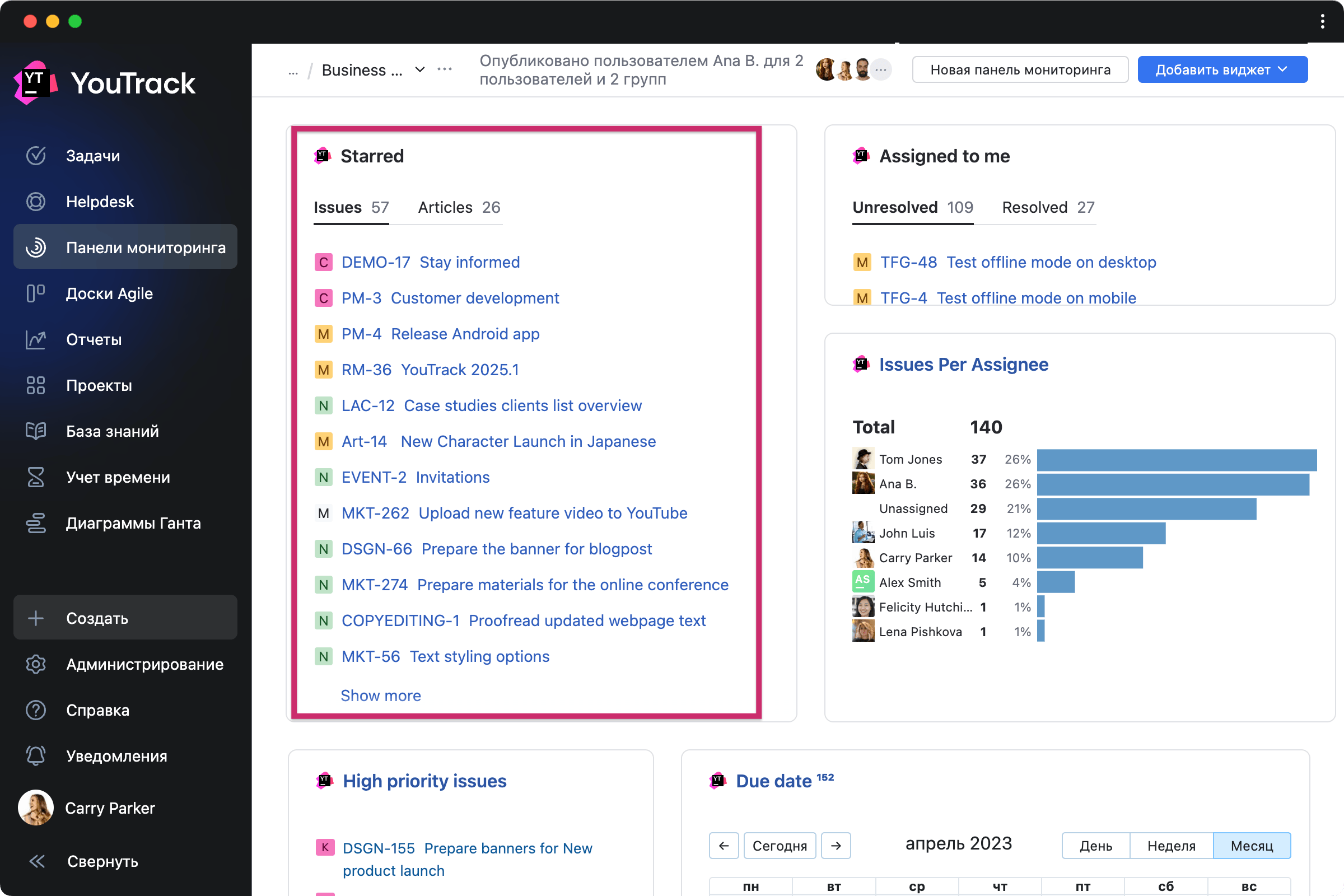Viewport: 1344px width, 896px height.
Task: Click Tom Jones bar in assignee chart
Action: [x=1176, y=459]
